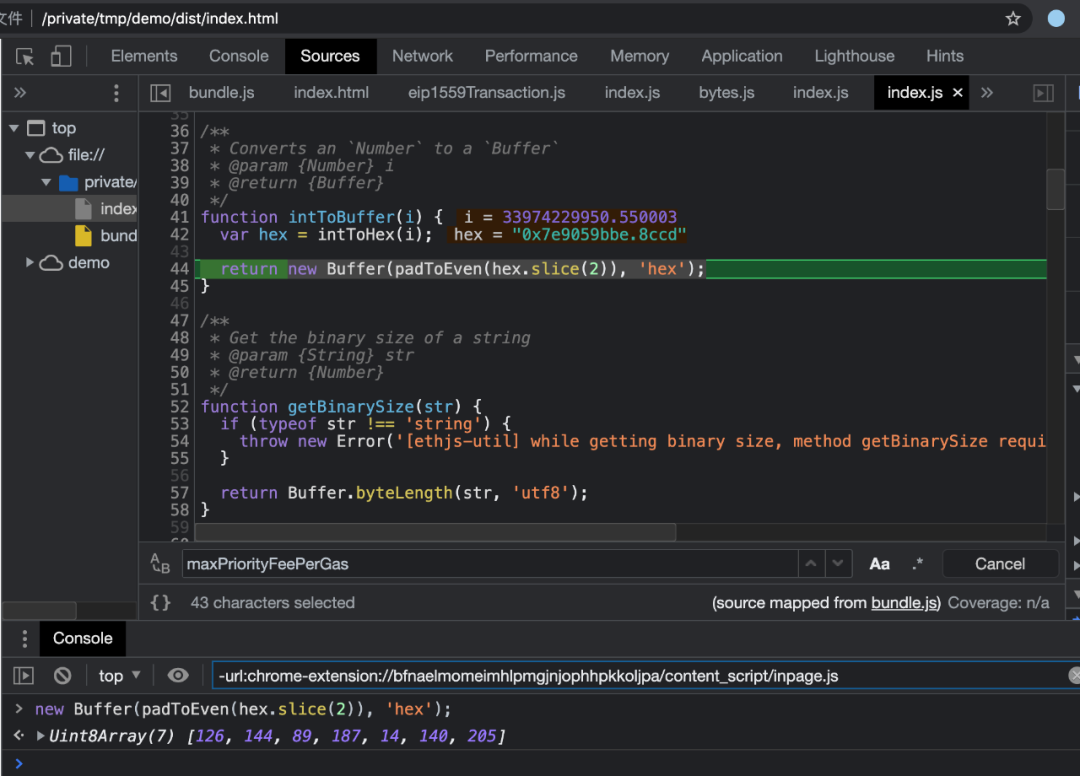Collapse the top frame tree node
Viewport: 1080px width, 776px height.
pyautogui.click(x=14, y=128)
